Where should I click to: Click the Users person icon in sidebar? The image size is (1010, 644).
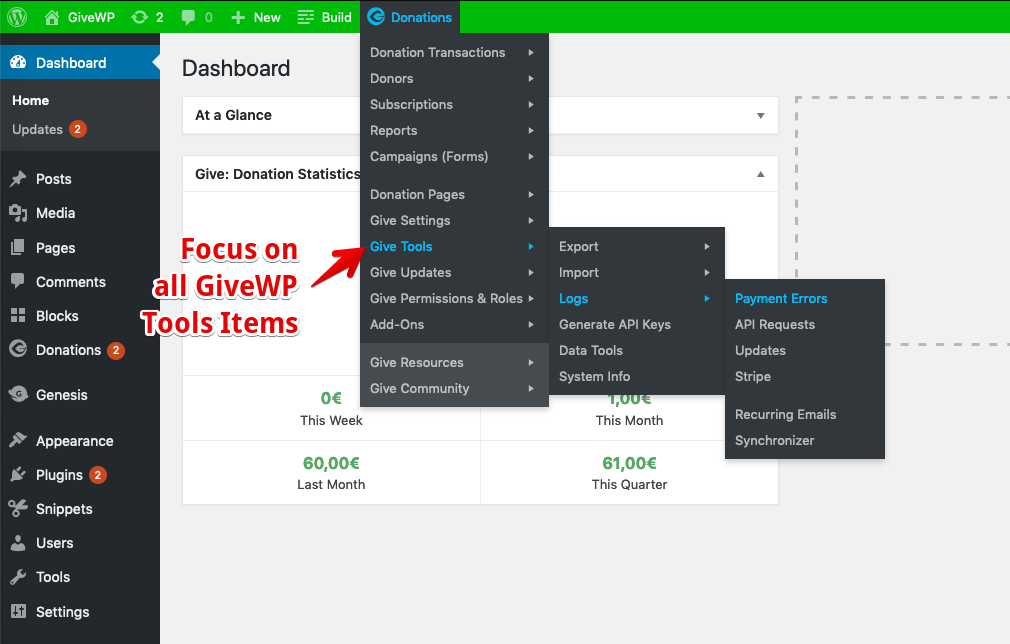pos(18,543)
